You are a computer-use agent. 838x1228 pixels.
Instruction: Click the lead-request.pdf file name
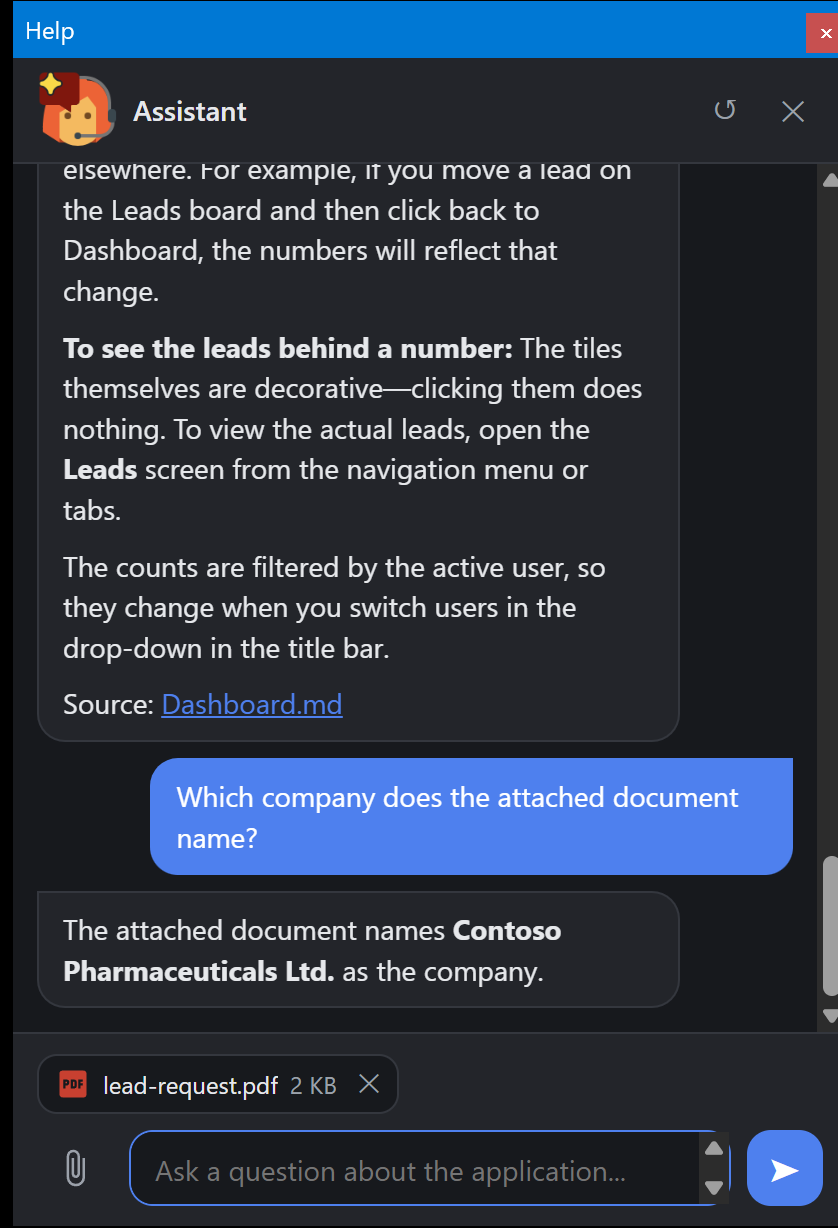pos(190,1085)
